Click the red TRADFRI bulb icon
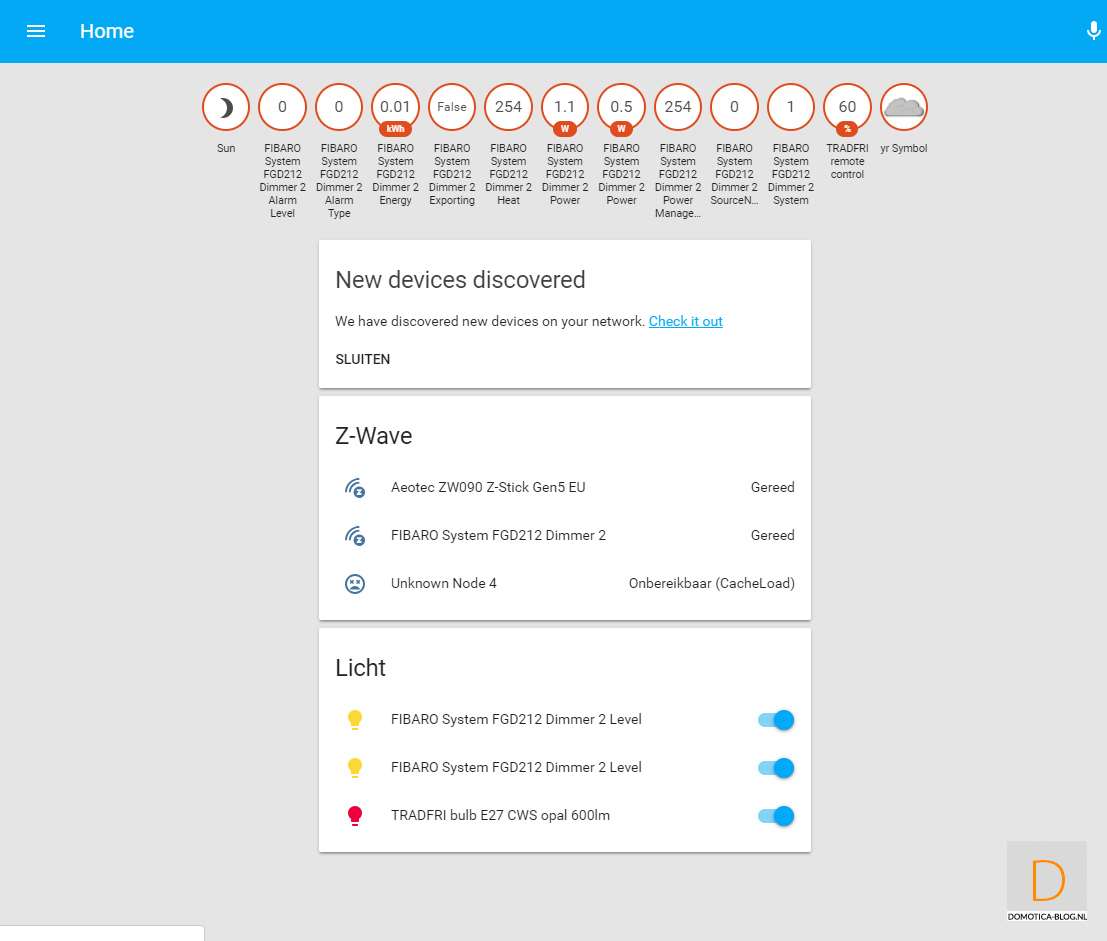 354,816
